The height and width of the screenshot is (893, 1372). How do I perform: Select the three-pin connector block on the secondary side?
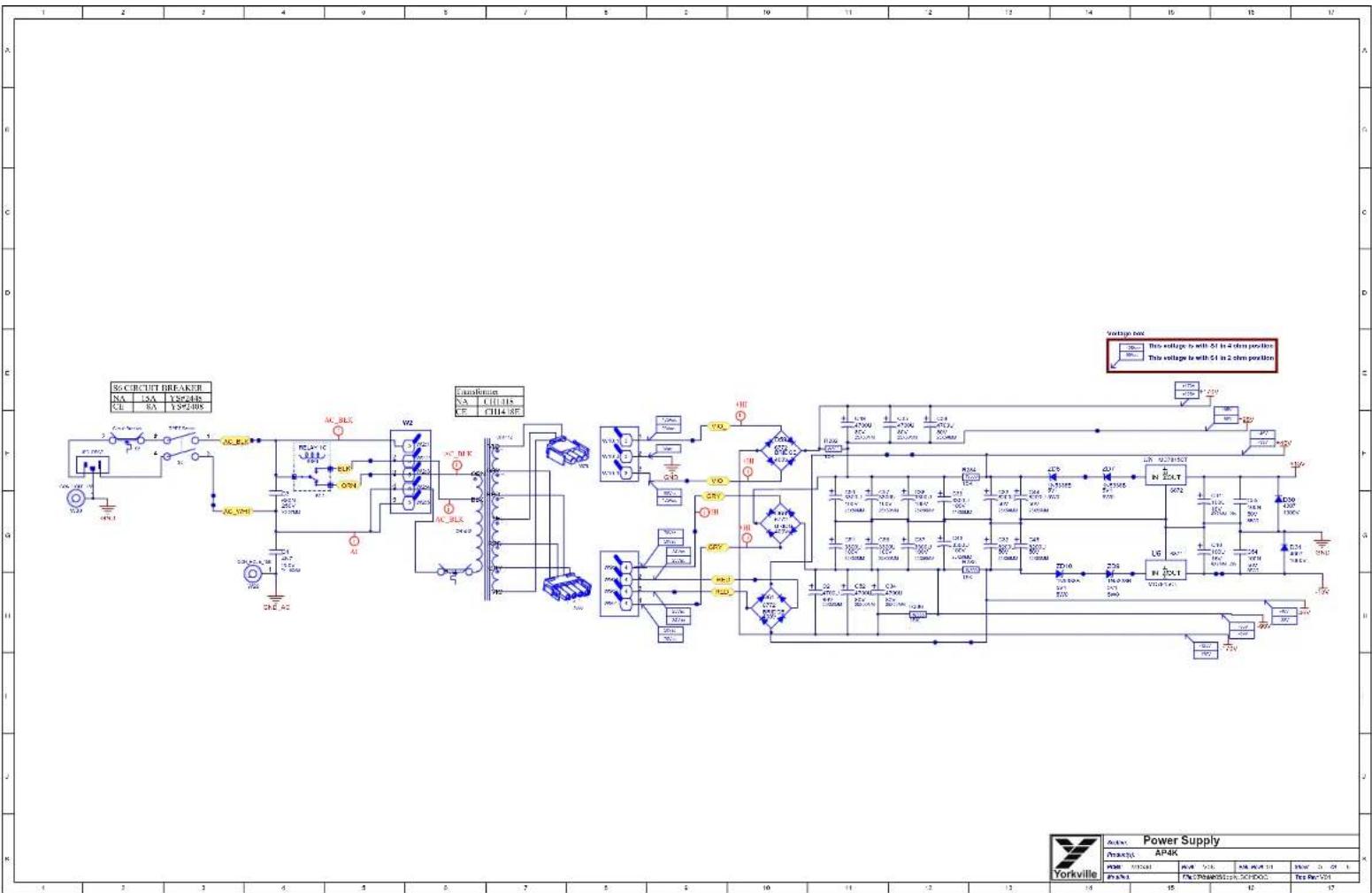[619, 456]
